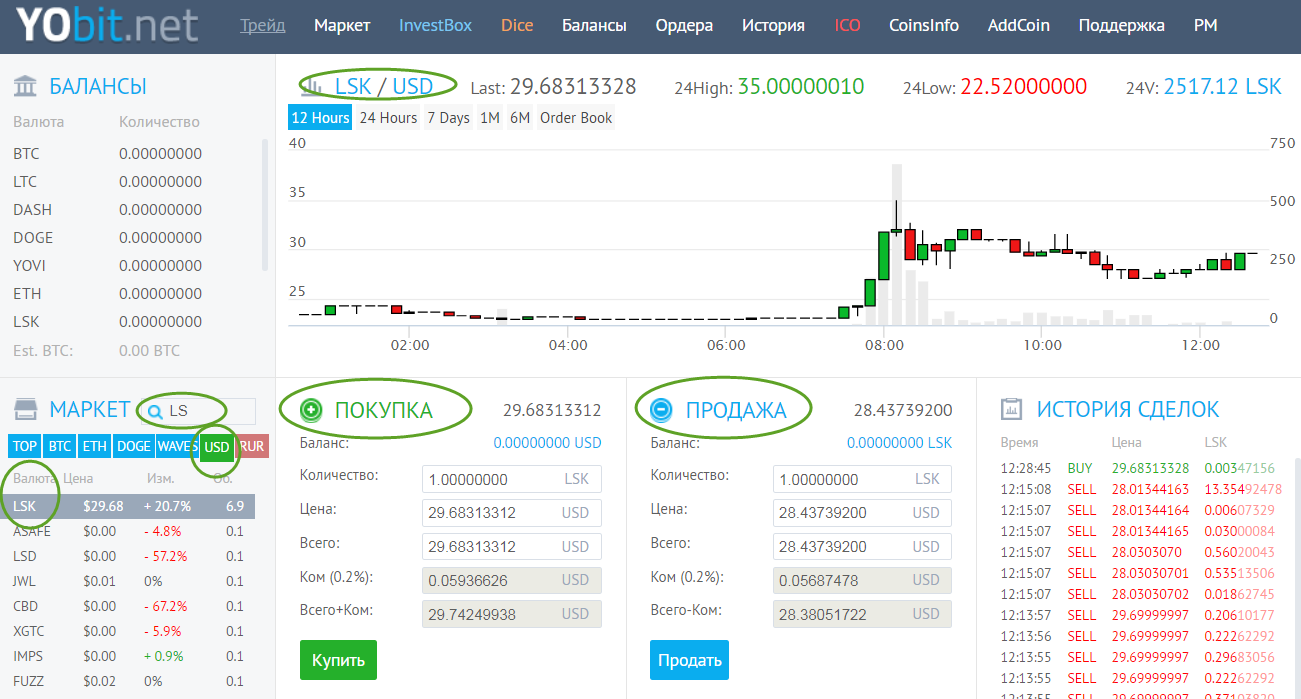Open the InvestBox menu item
The image size is (1301, 699).
pyautogui.click(x=435, y=26)
